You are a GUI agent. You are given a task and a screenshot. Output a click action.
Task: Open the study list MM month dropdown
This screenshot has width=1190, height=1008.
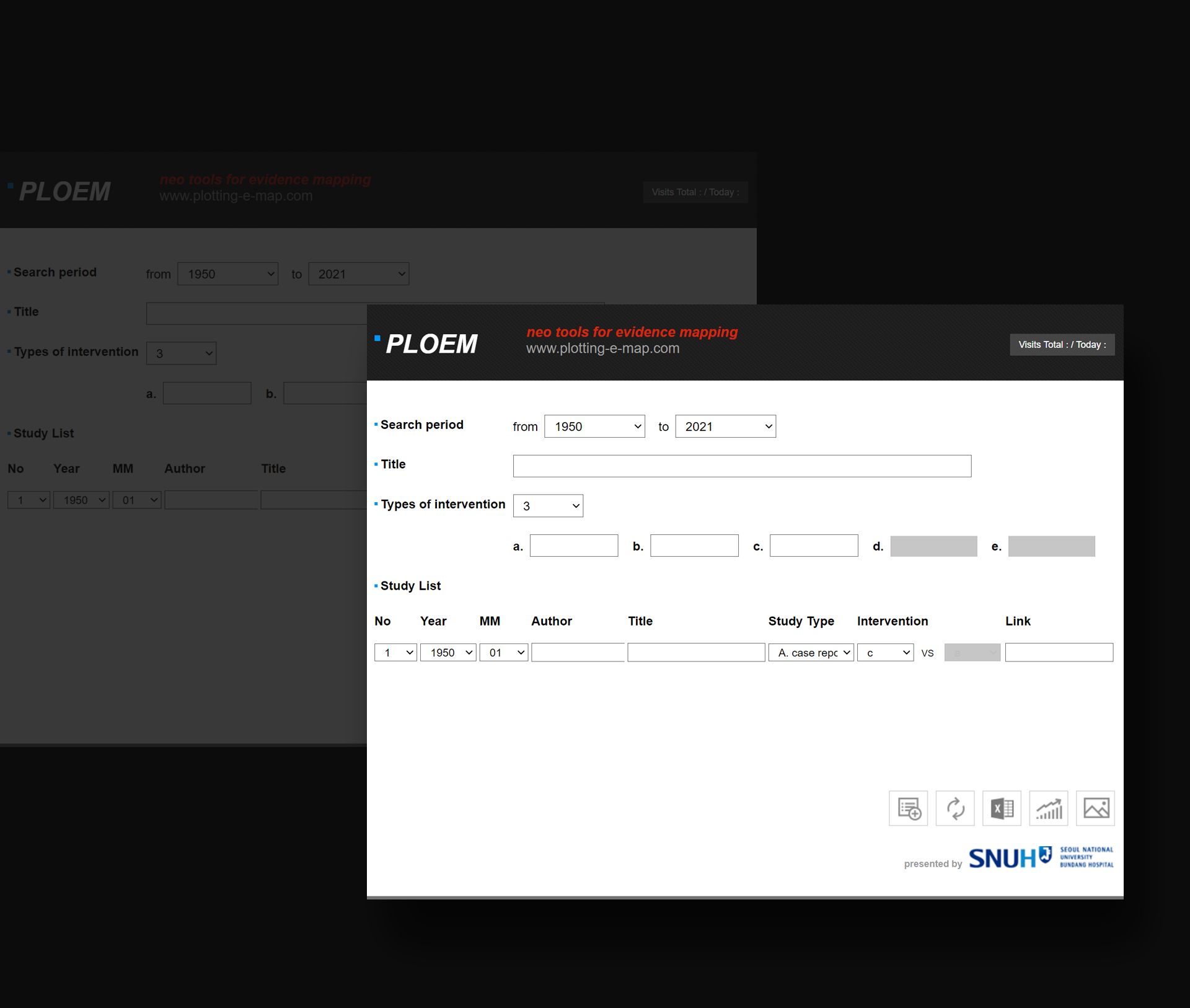click(x=503, y=652)
